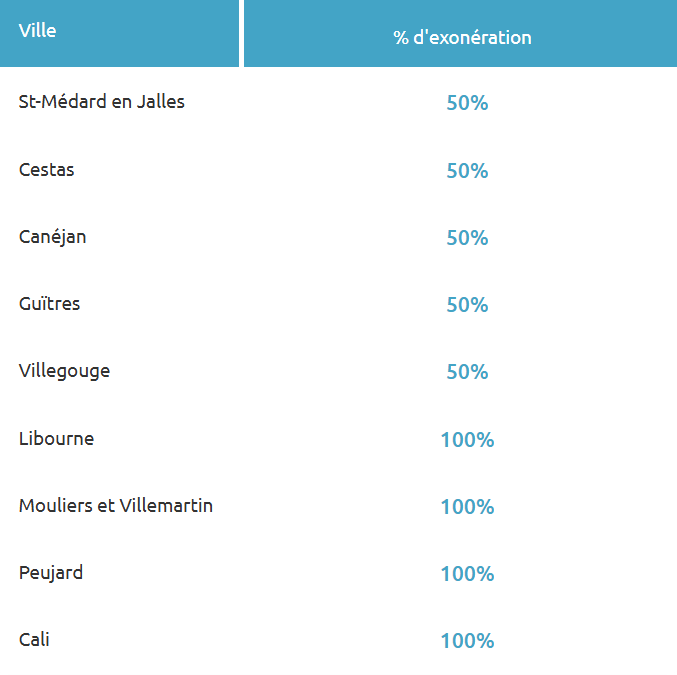
Task: Select Mouliers et Villemartin cell
Action: [x=116, y=506]
